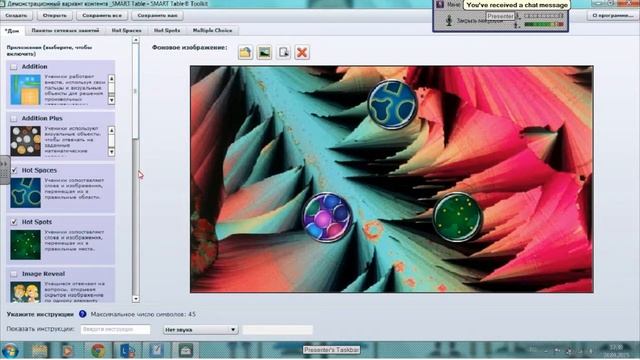Click the 'You've received a chat message' notification
This screenshot has height=360, width=640.
click(517, 5)
